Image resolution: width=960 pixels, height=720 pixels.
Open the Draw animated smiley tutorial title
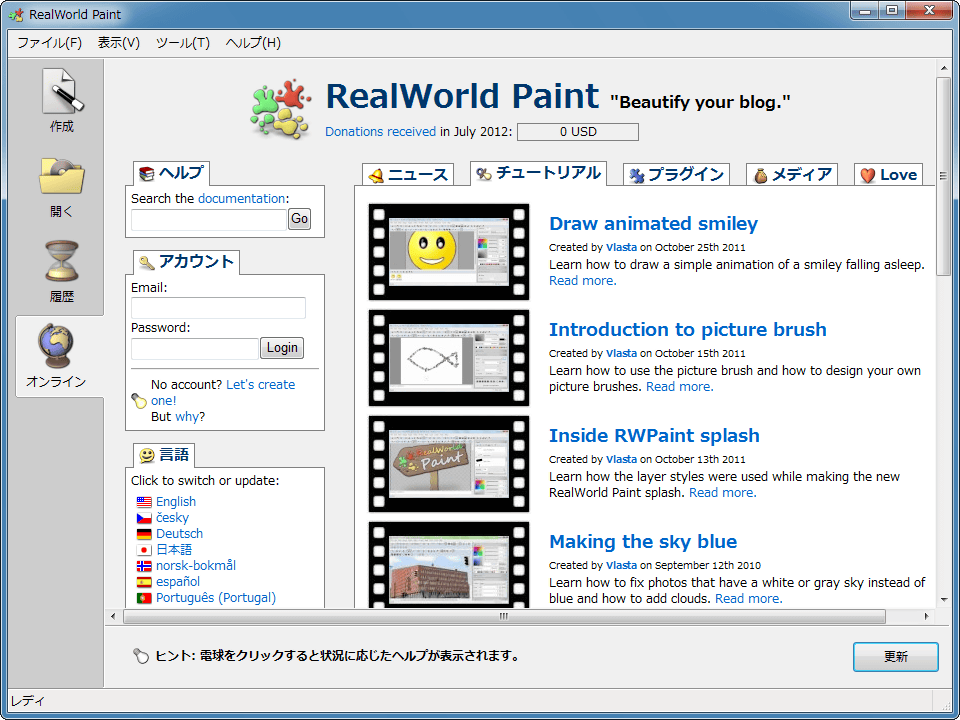pos(653,223)
